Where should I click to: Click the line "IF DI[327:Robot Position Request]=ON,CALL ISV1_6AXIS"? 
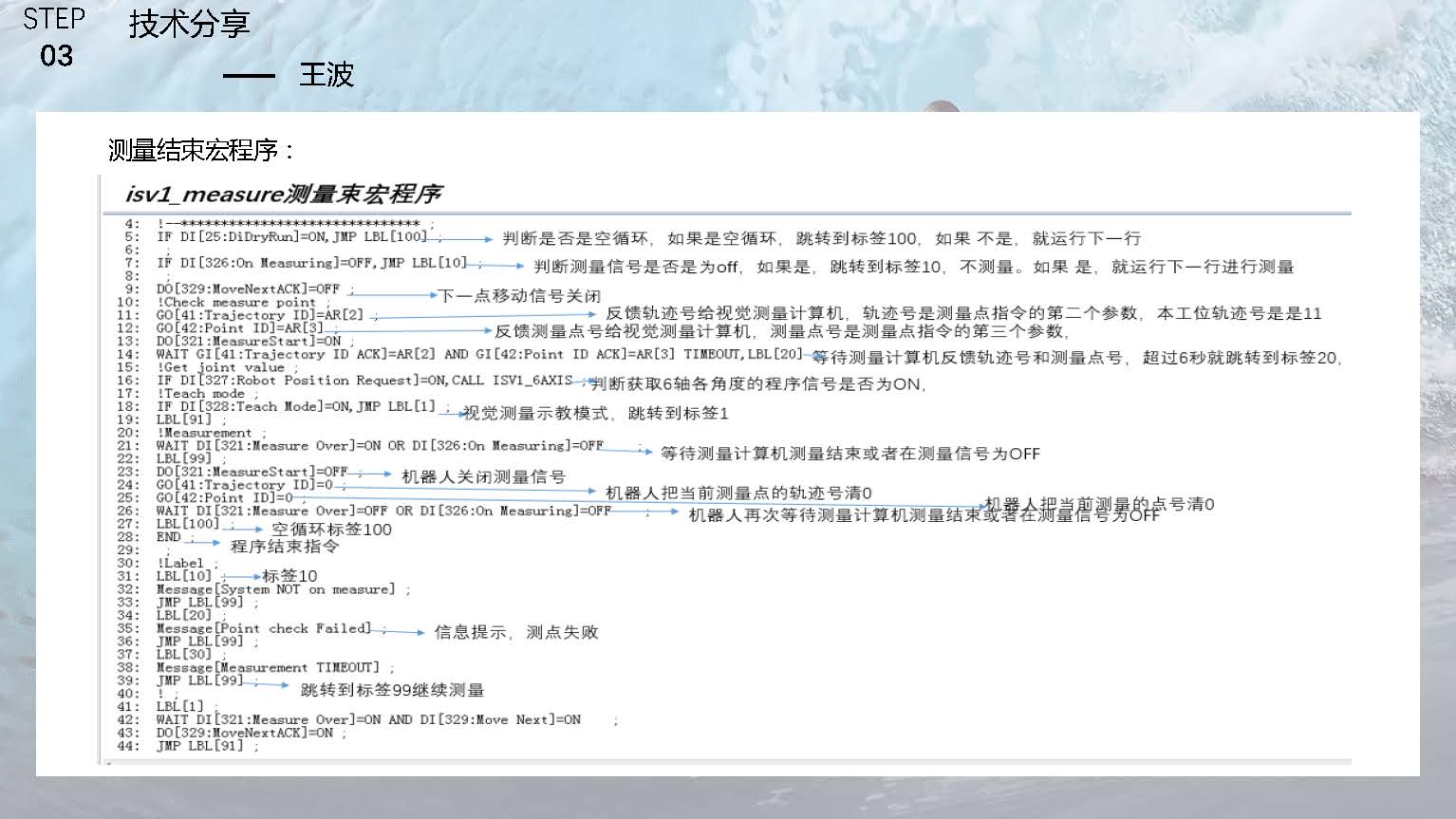click(x=364, y=381)
